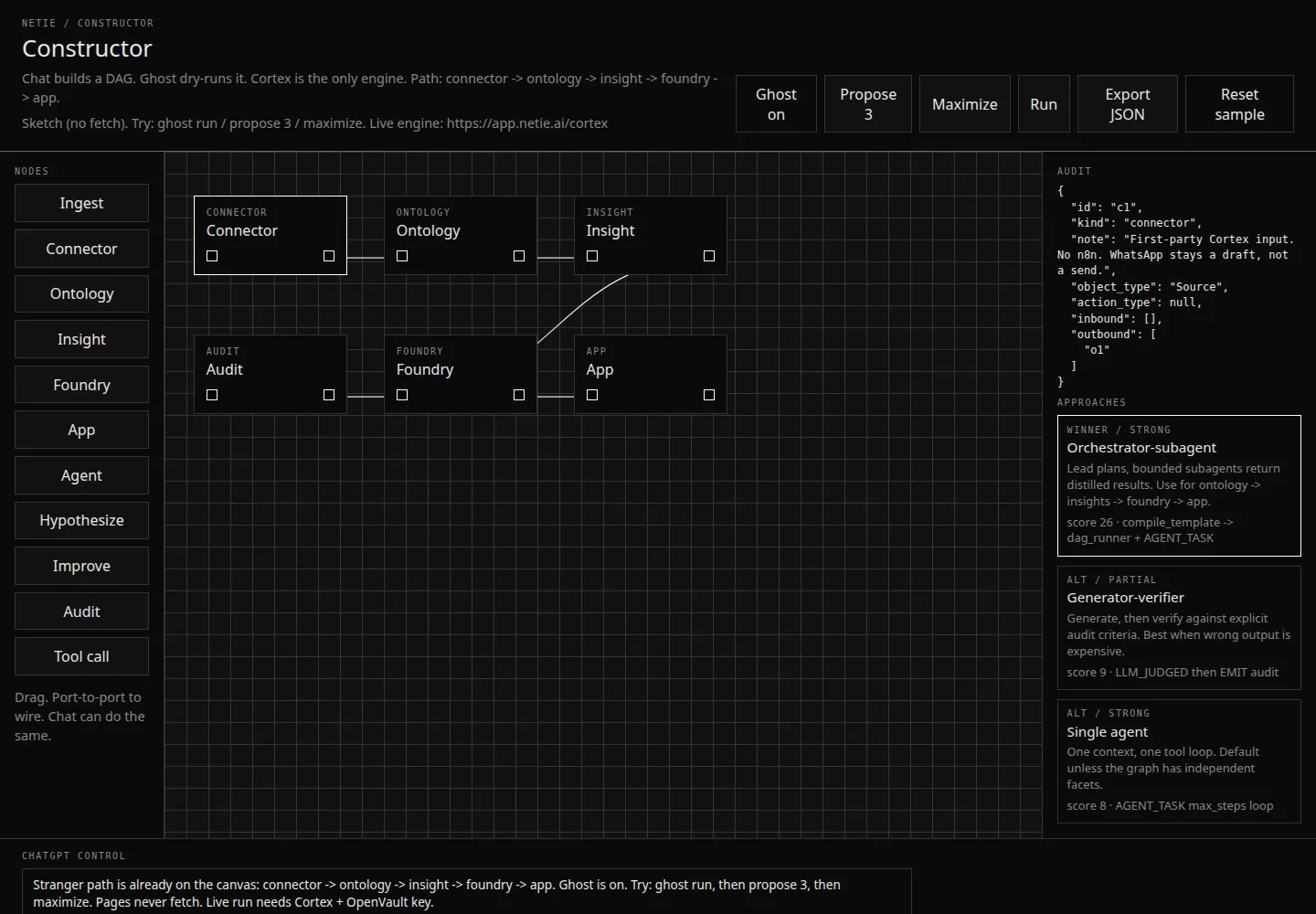Click Reset sample button
Image resolution: width=1316 pixels, height=914 pixels.
click(1239, 104)
